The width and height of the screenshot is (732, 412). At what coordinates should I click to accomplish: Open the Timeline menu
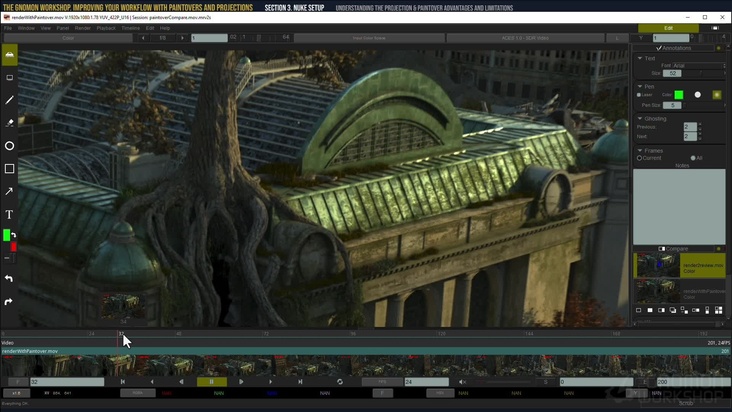[x=131, y=28]
